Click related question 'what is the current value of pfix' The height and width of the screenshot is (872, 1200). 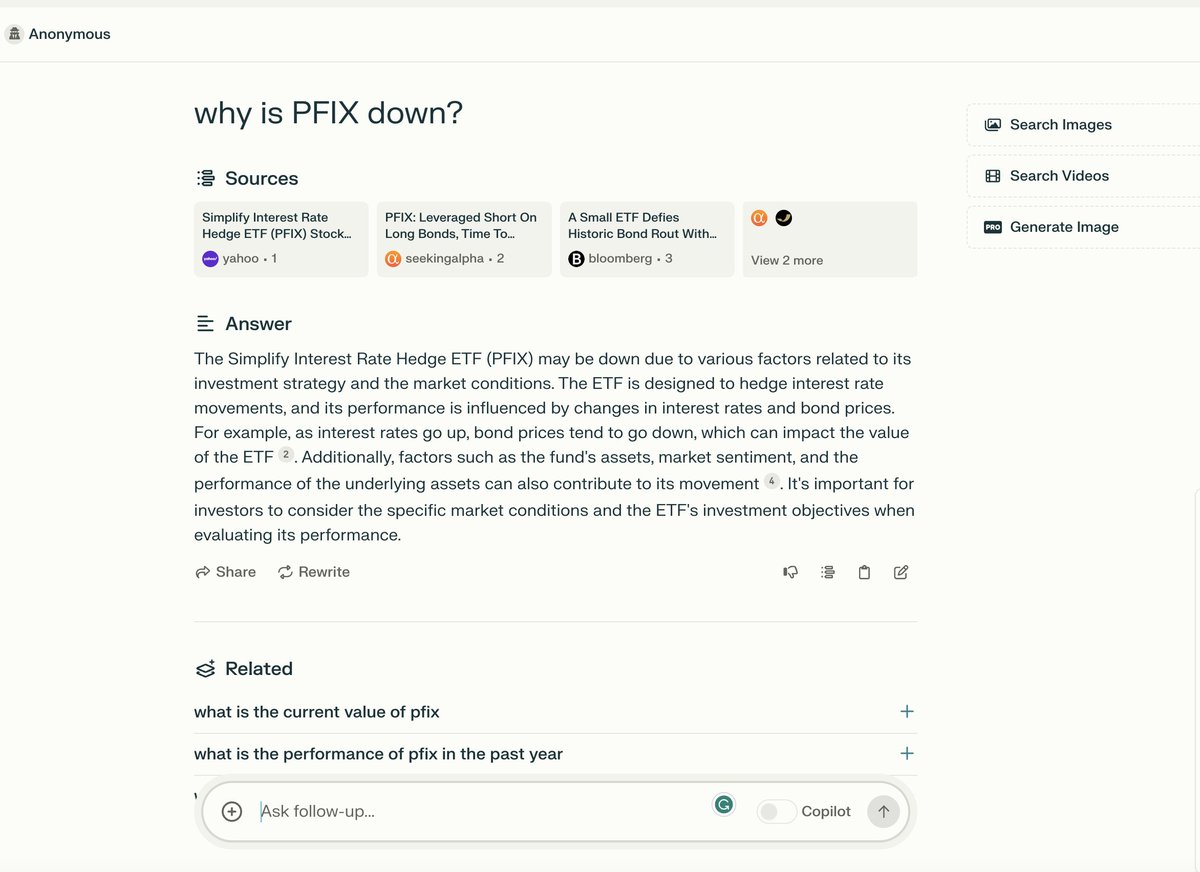click(317, 712)
